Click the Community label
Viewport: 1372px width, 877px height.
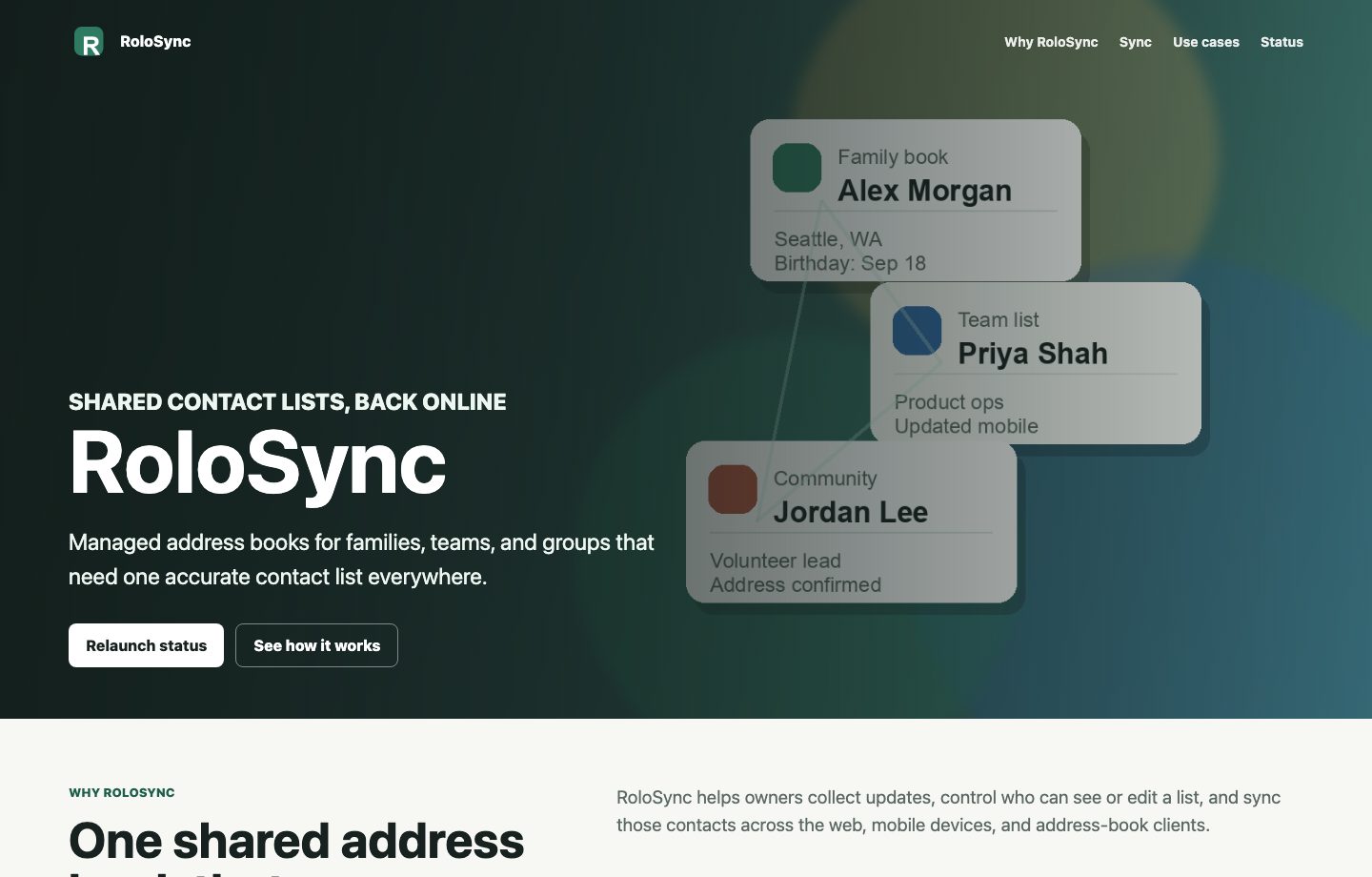coord(825,479)
